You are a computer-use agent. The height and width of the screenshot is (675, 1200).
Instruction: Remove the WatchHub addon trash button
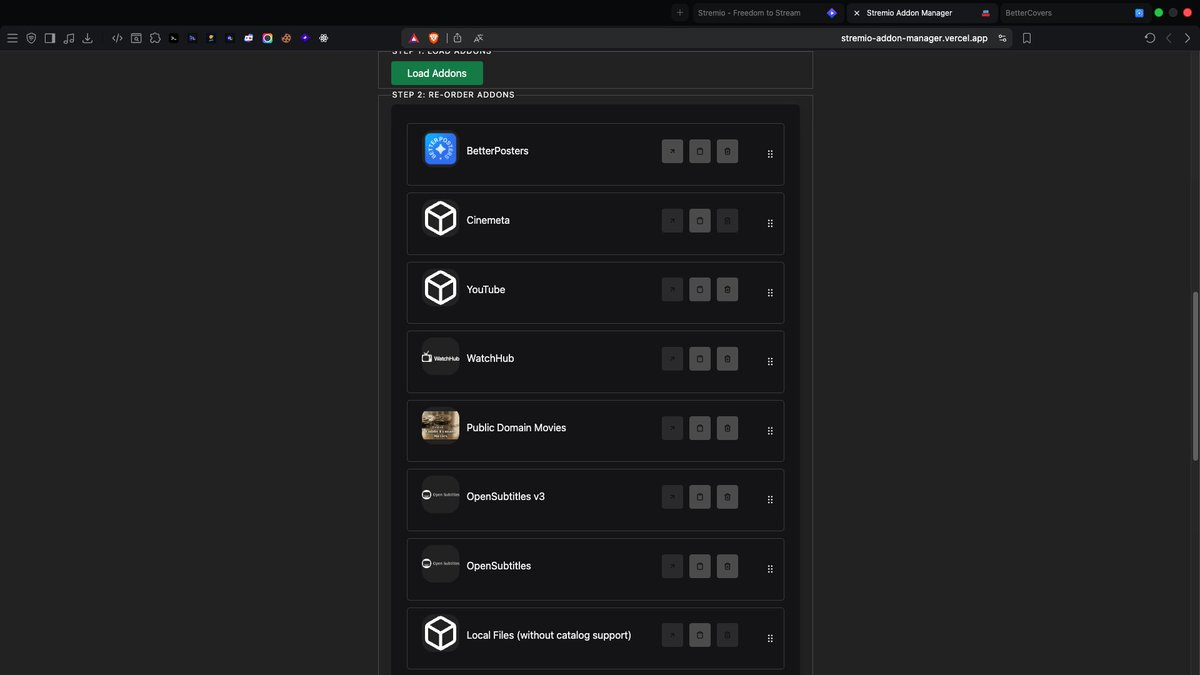pyautogui.click(x=727, y=358)
